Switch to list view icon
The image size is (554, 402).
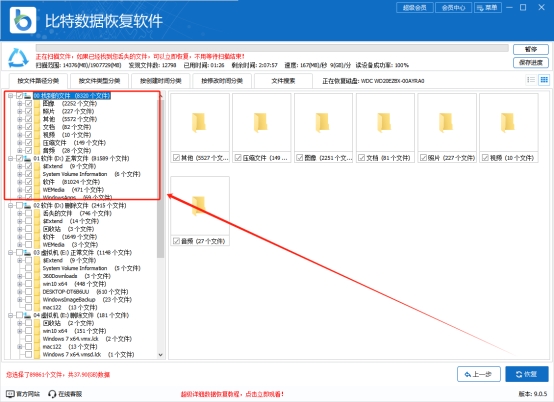(x=531, y=80)
